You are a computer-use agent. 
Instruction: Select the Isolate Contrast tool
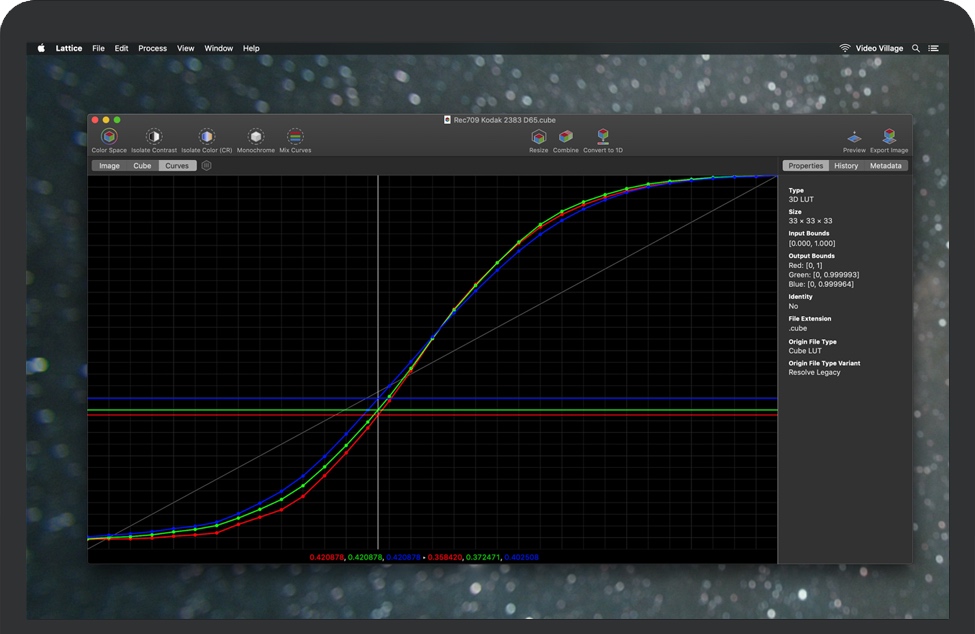coord(153,137)
